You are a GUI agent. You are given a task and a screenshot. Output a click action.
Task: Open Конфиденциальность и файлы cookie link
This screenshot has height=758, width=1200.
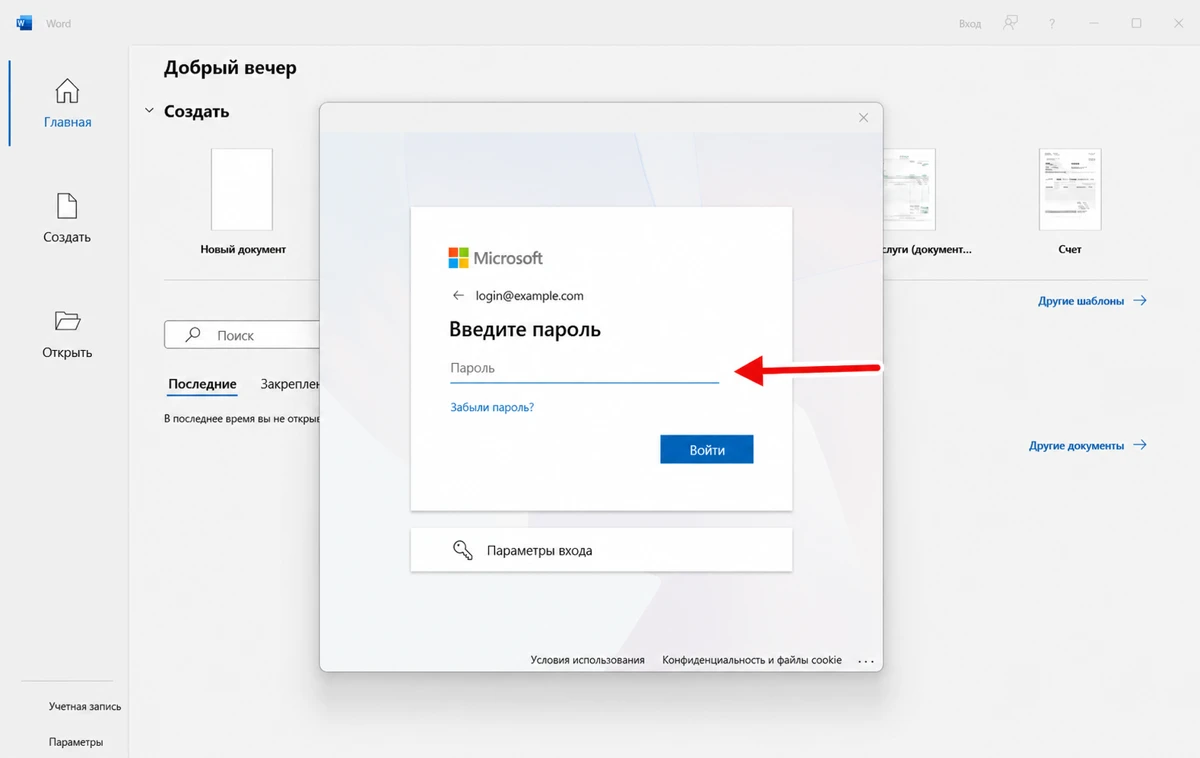coord(752,660)
